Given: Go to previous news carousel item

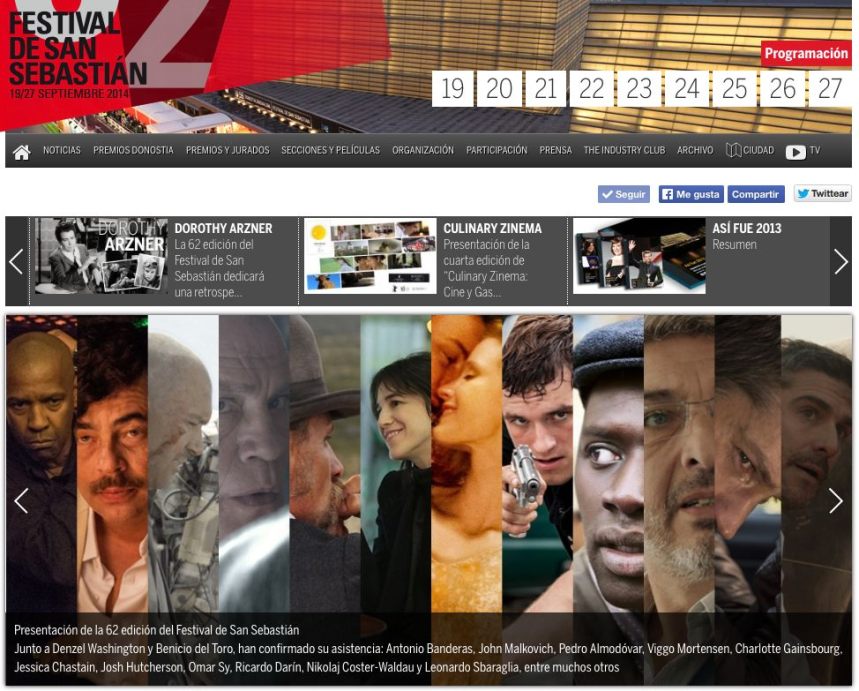Looking at the screenshot, I should [16, 261].
